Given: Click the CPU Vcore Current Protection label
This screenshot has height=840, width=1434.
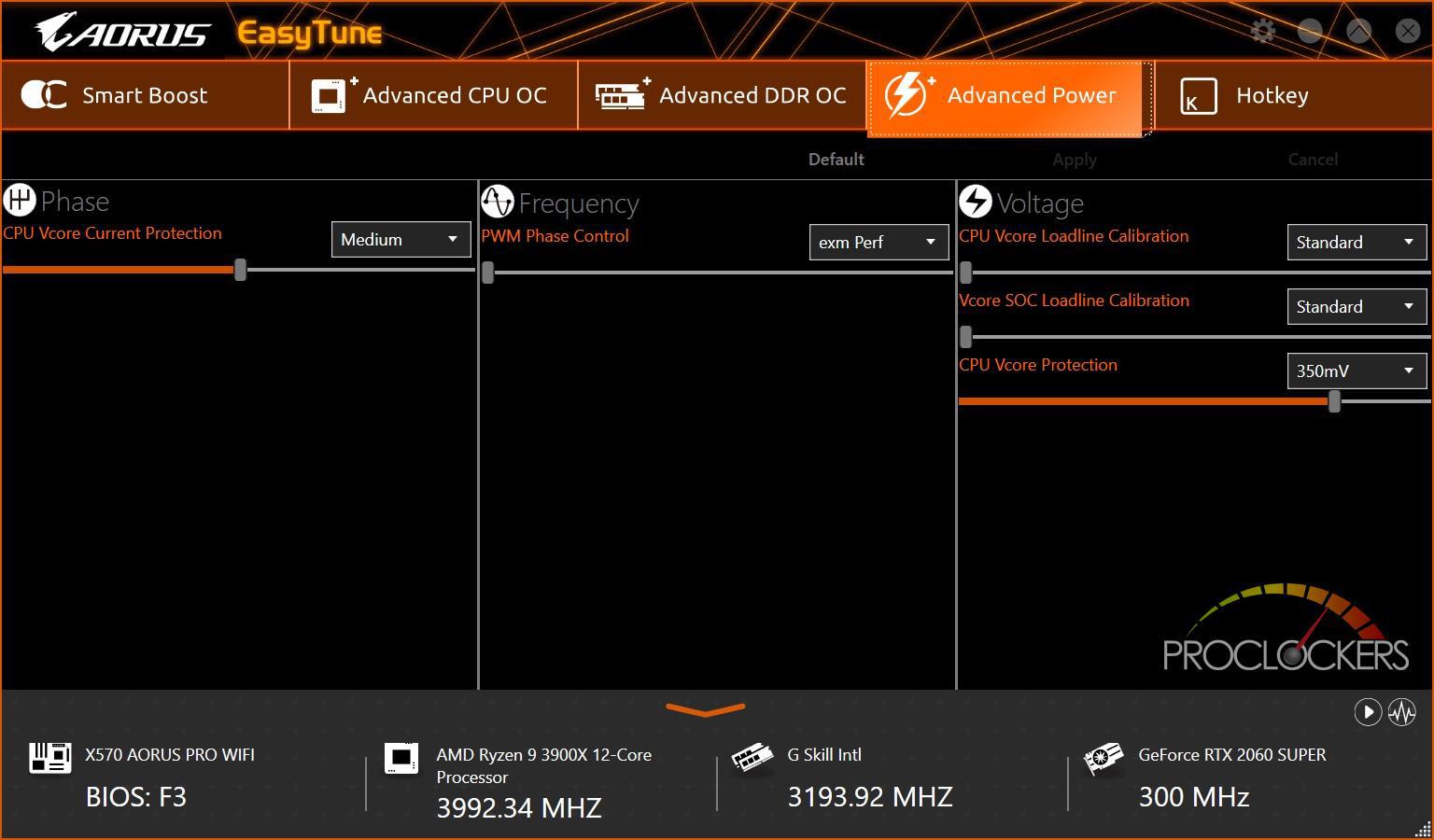Looking at the screenshot, I should [x=112, y=233].
